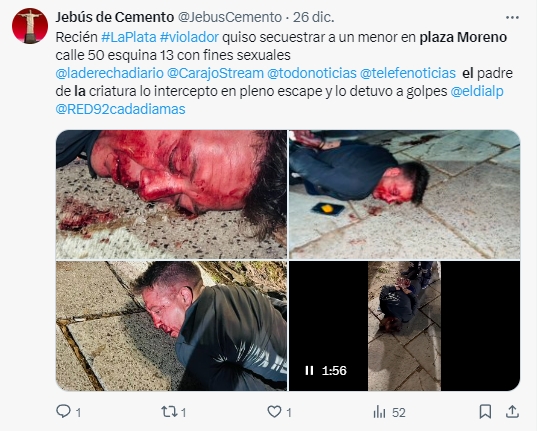Go to the @RED92cadadiamas profile

(121, 109)
